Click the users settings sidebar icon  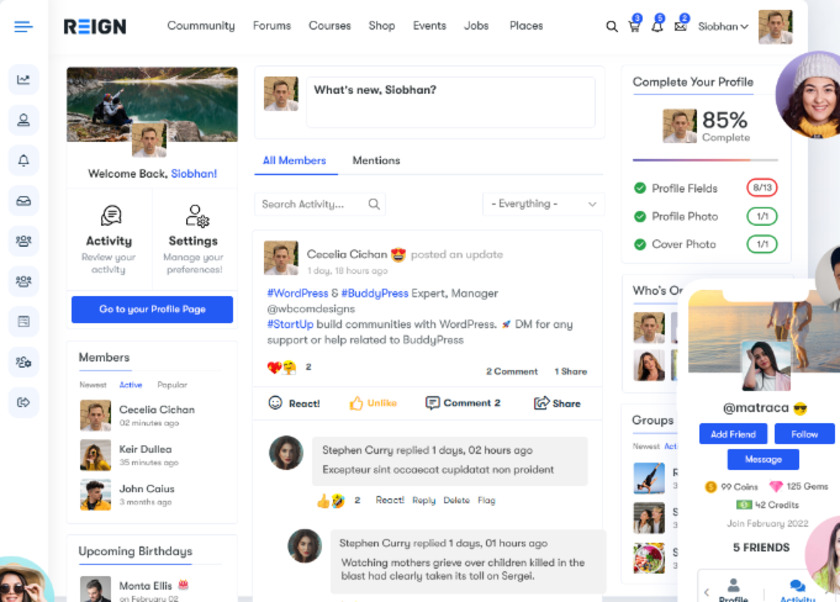tap(24, 362)
